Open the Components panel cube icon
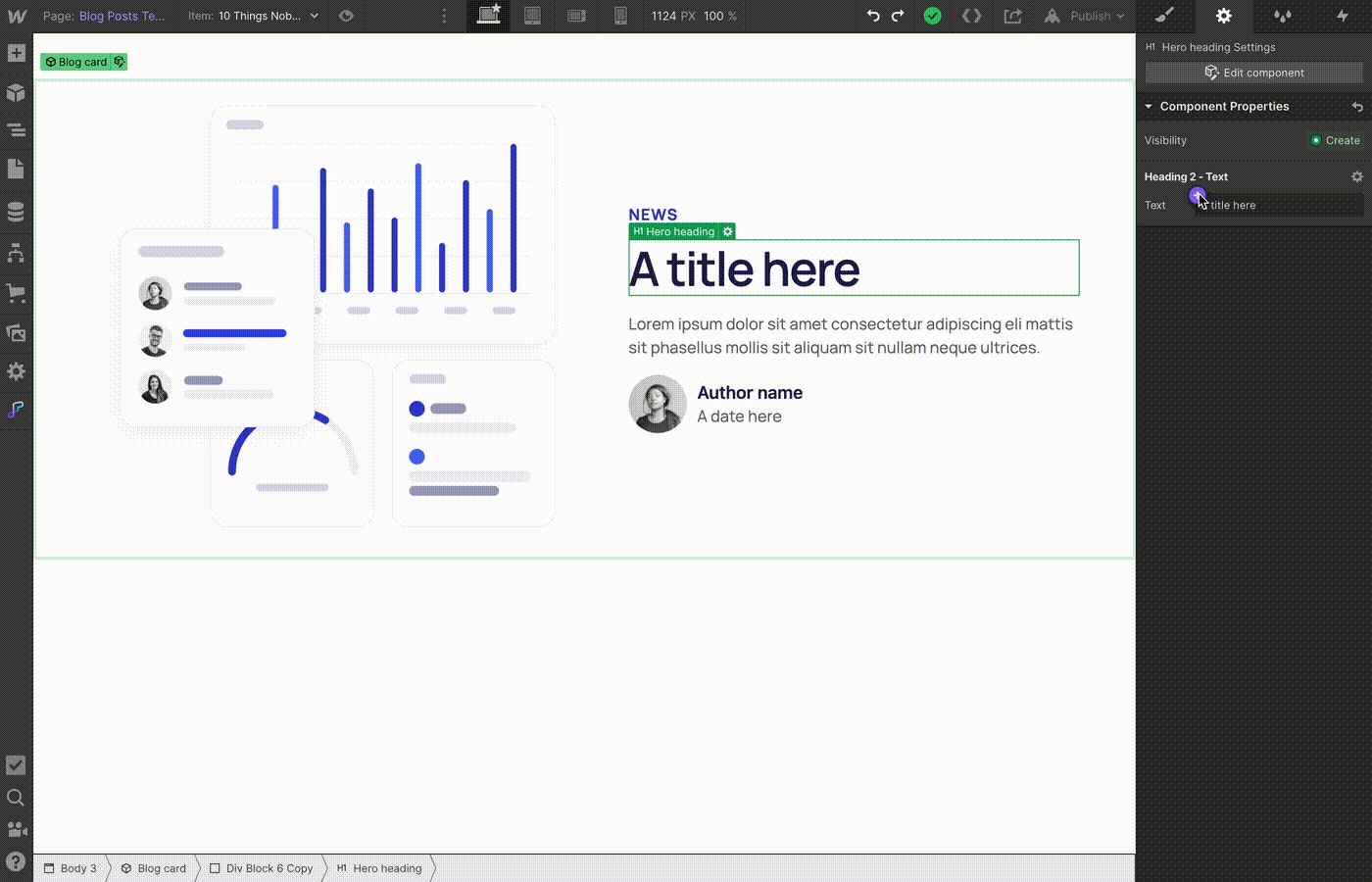 click(x=16, y=93)
